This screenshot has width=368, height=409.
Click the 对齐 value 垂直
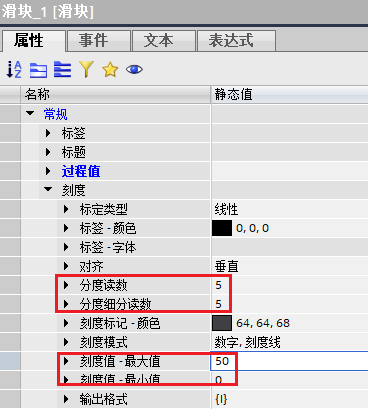[226, 266]
